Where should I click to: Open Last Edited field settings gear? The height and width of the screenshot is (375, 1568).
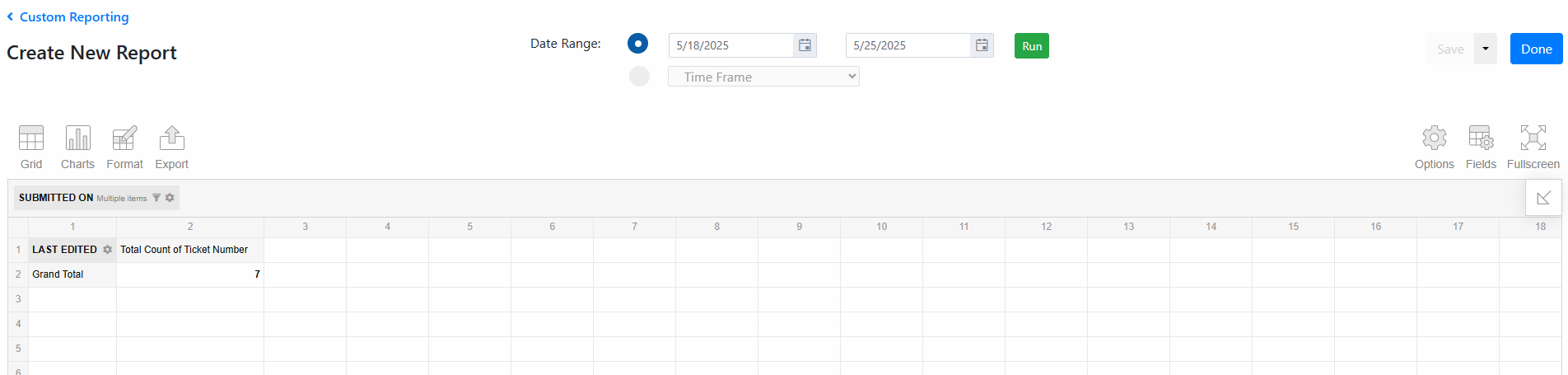pos(107,250)
